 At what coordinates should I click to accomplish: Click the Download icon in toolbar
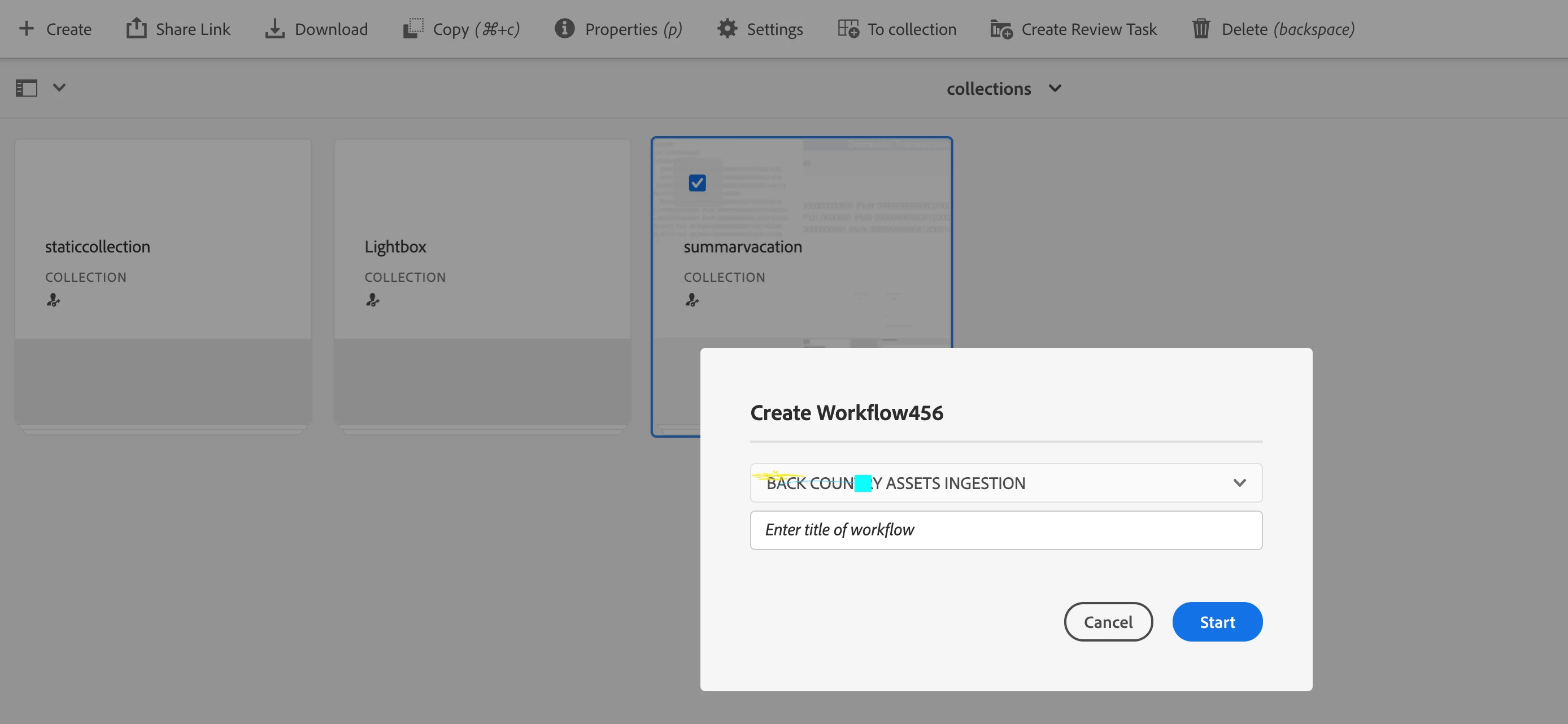pyautogui.click(x=275, y=29)
